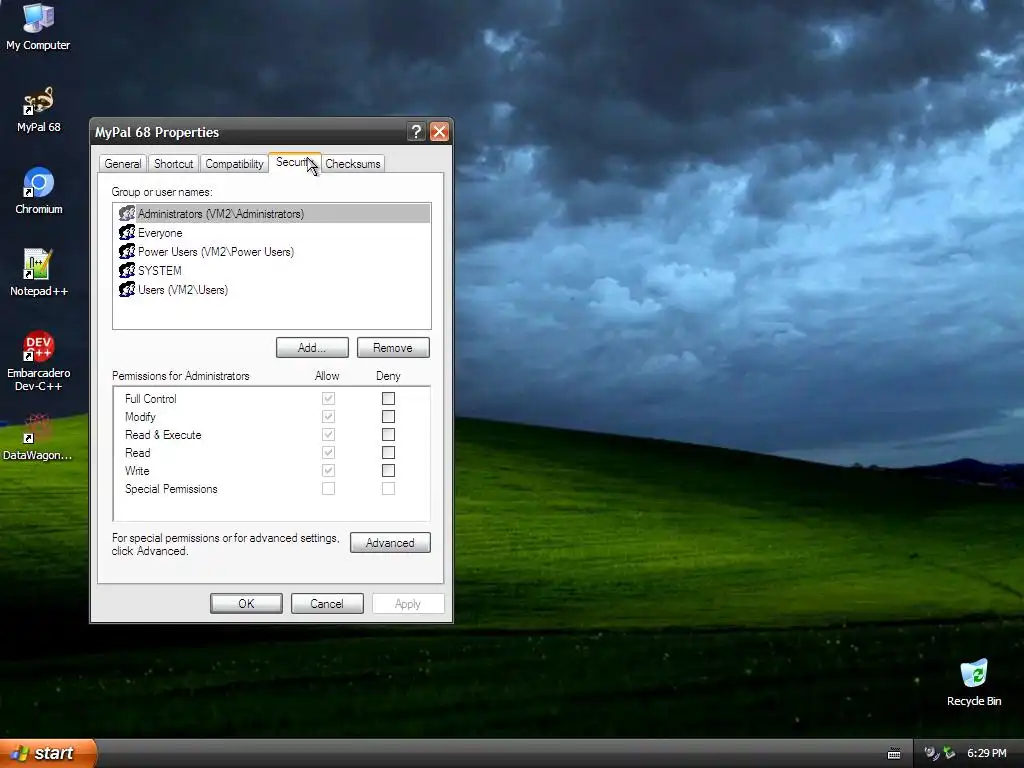This screenshot has height=768, width=1024.
Task: Select the Notepad++ desktop shortcut
Action: (39, 272)
